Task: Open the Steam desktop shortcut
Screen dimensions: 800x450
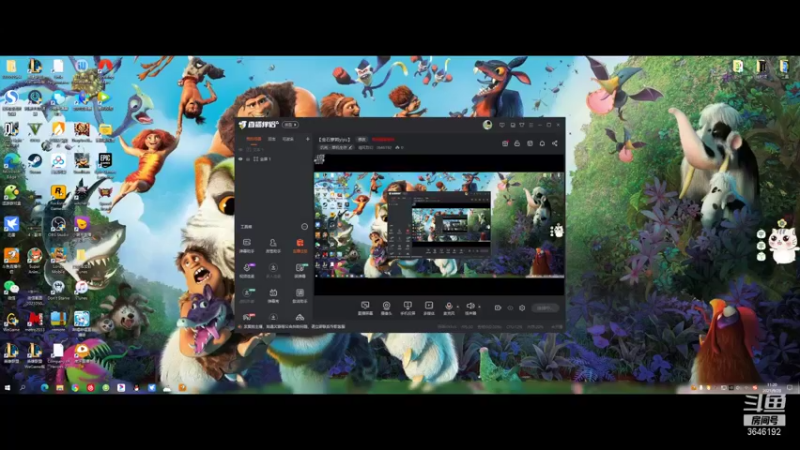Action: coord(35,162)
